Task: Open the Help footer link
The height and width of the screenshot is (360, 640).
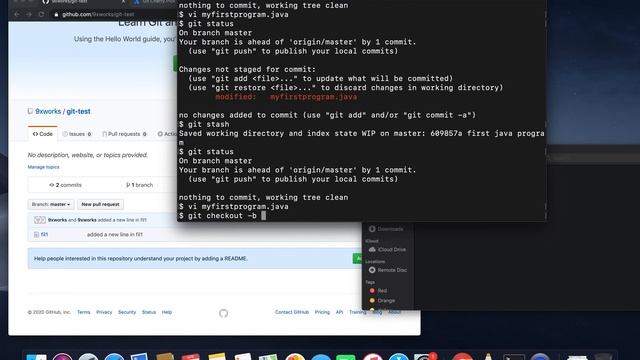Action: pyautogui.click(x=167, y=312)
